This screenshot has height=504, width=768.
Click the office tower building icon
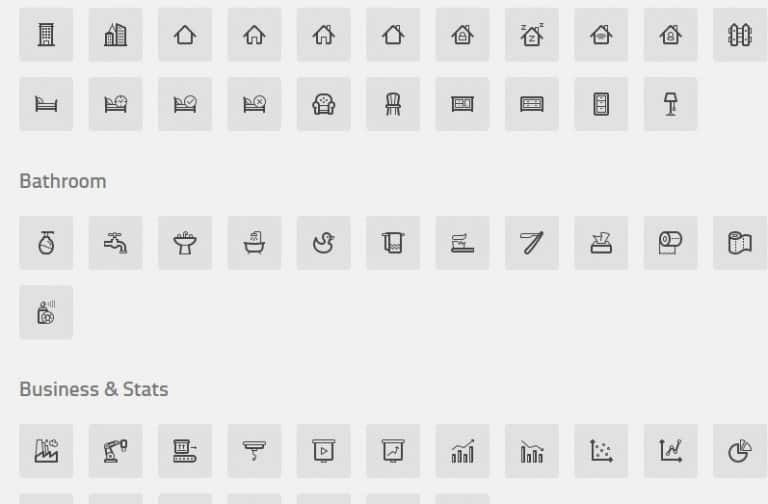coord(46,34)
